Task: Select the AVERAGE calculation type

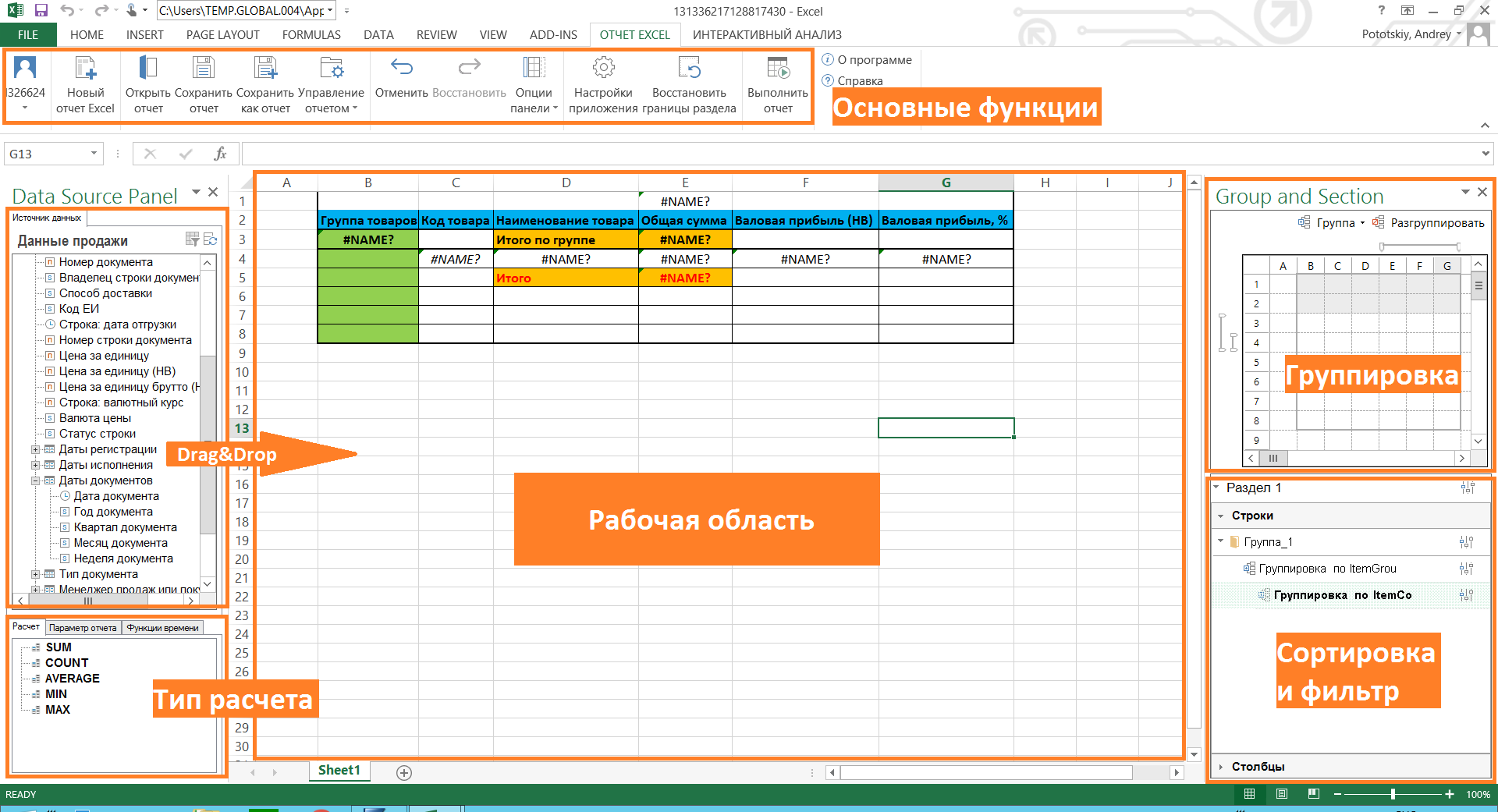Action: (72, 679)
